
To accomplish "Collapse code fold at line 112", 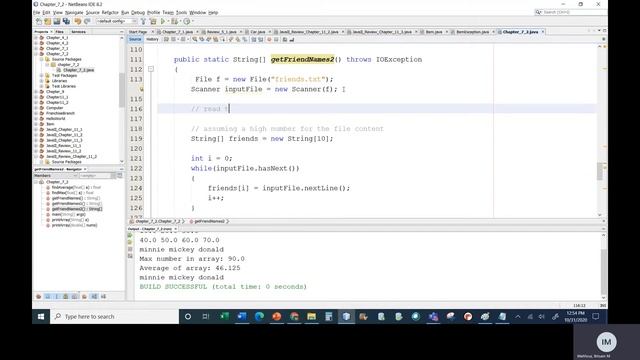I will (151, 69).
